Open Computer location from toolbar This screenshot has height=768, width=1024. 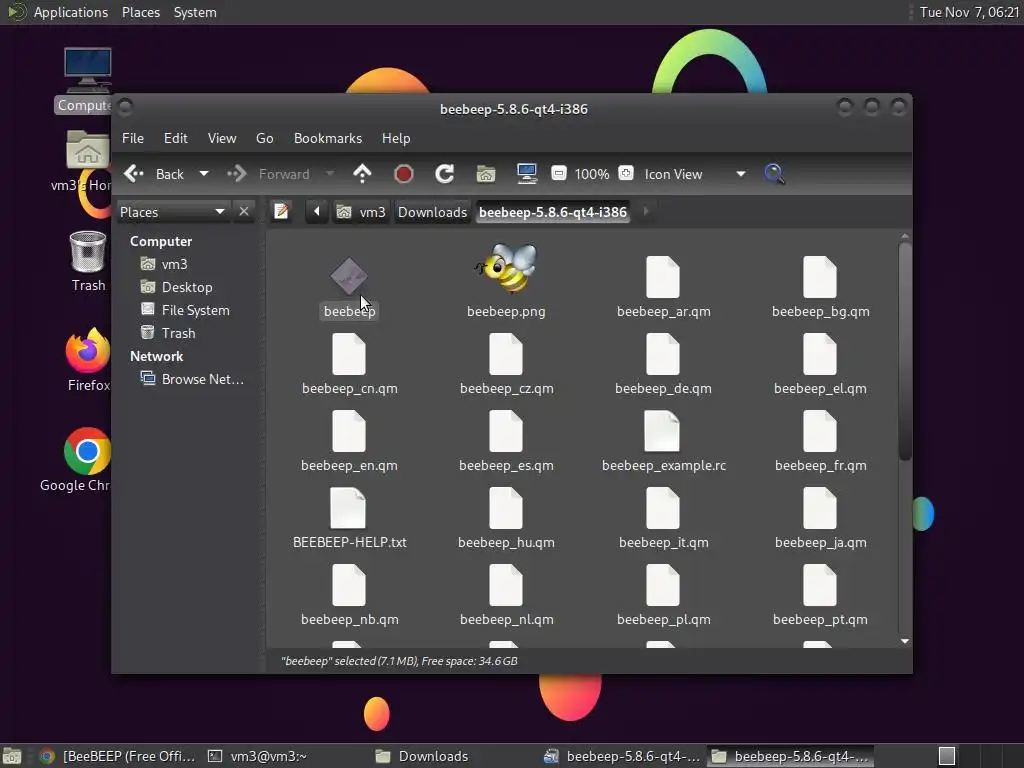point(526,174)
